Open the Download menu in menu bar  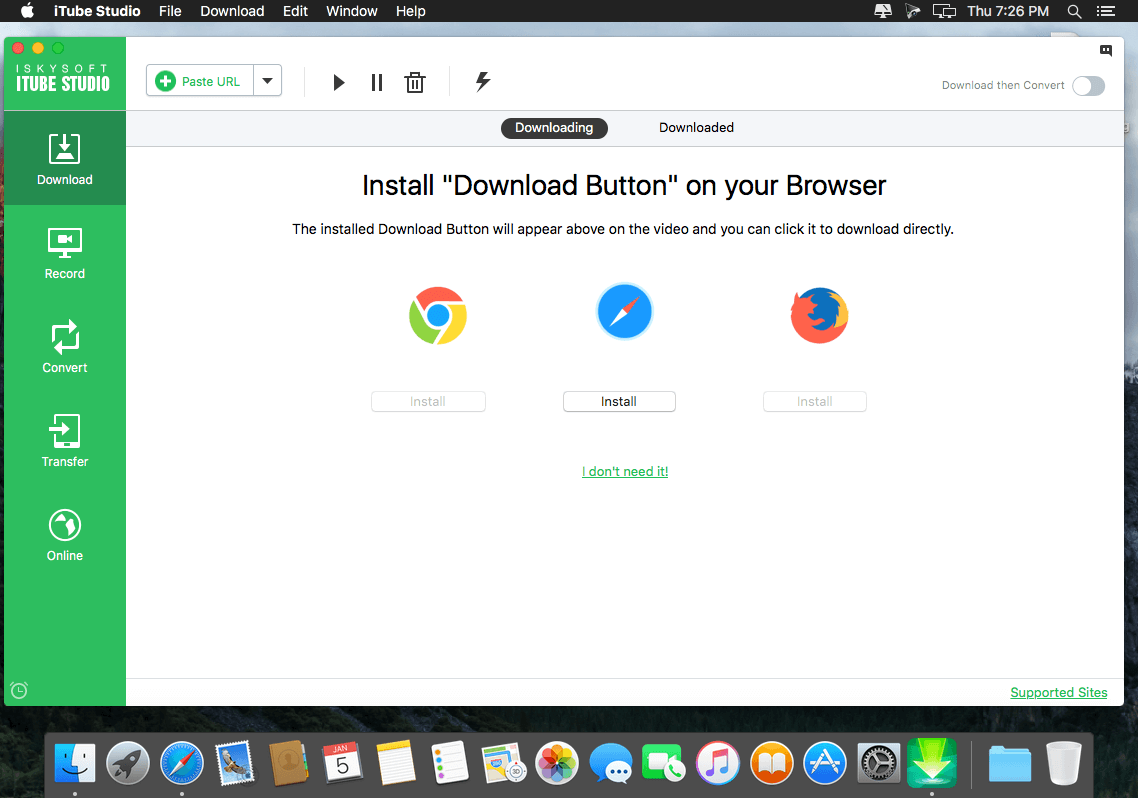click(232, 11)
